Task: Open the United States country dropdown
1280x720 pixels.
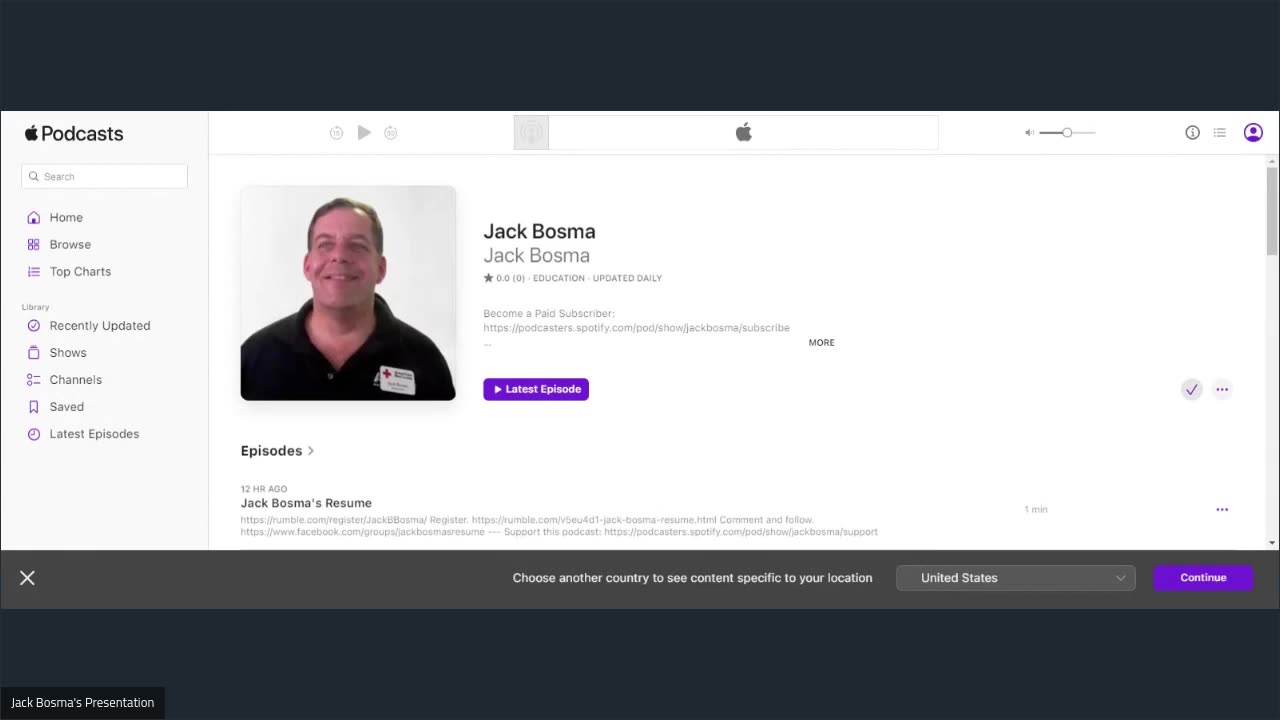Action: [1016, 578]
